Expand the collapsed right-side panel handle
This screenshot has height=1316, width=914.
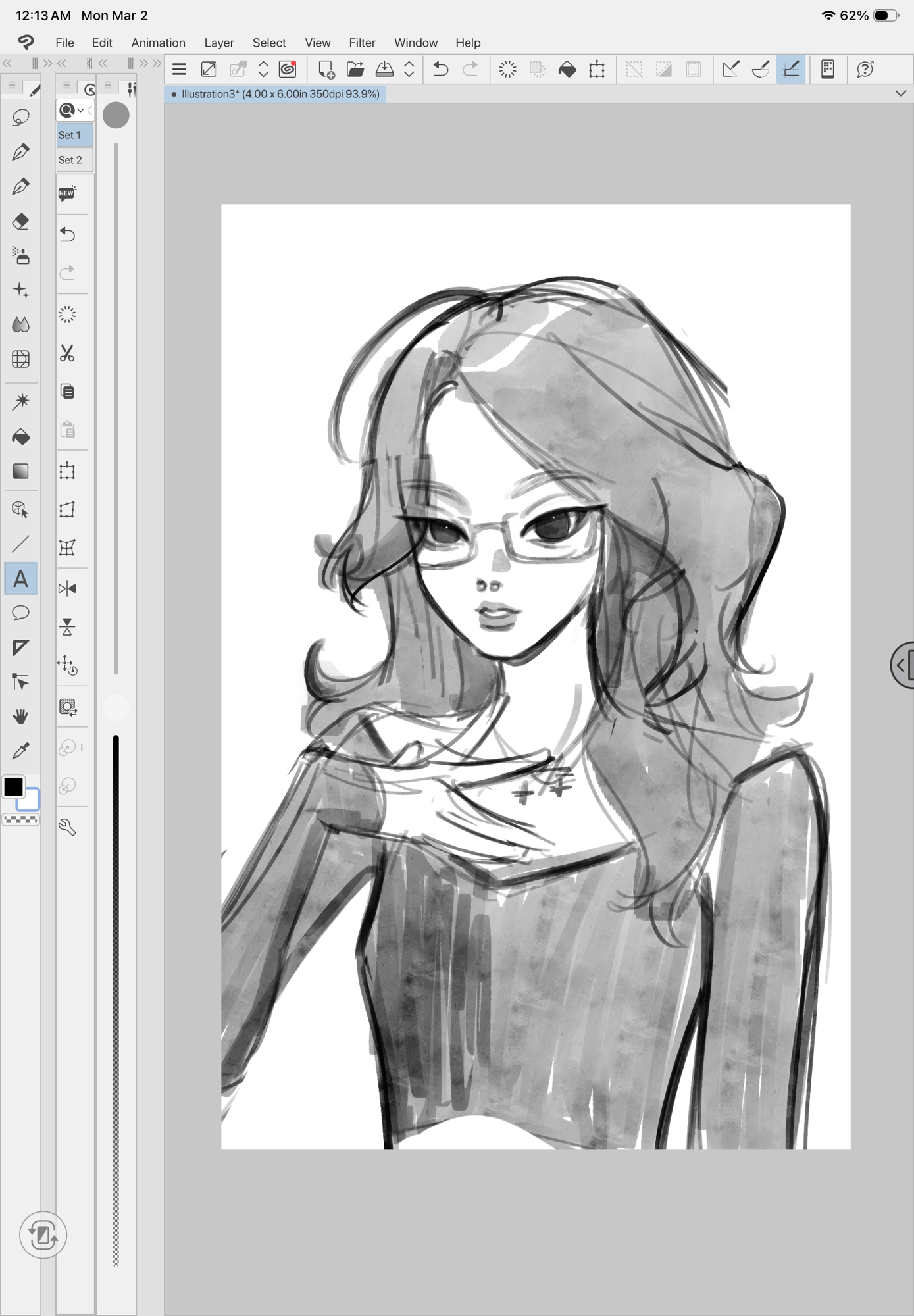click(x=902, y=665)
